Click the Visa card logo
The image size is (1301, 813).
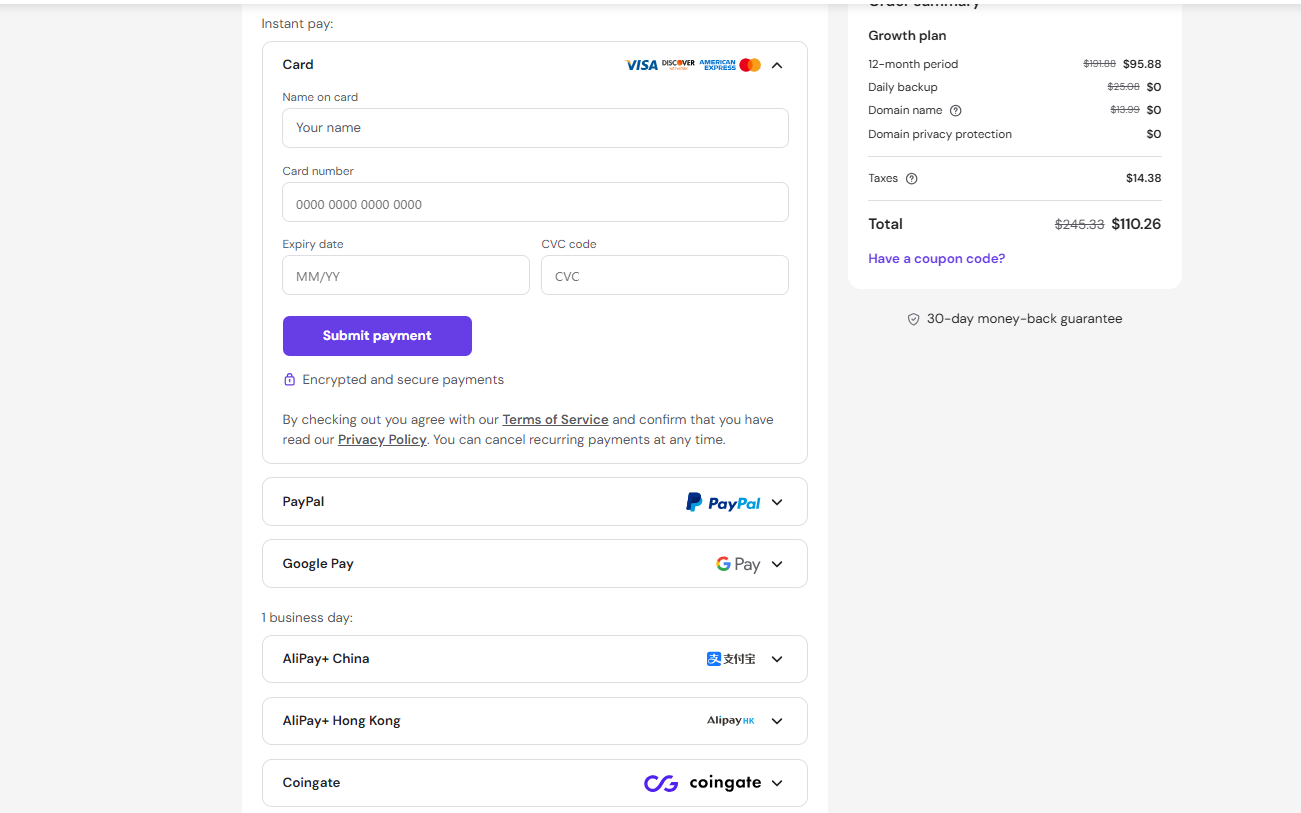tap(641, 65)
